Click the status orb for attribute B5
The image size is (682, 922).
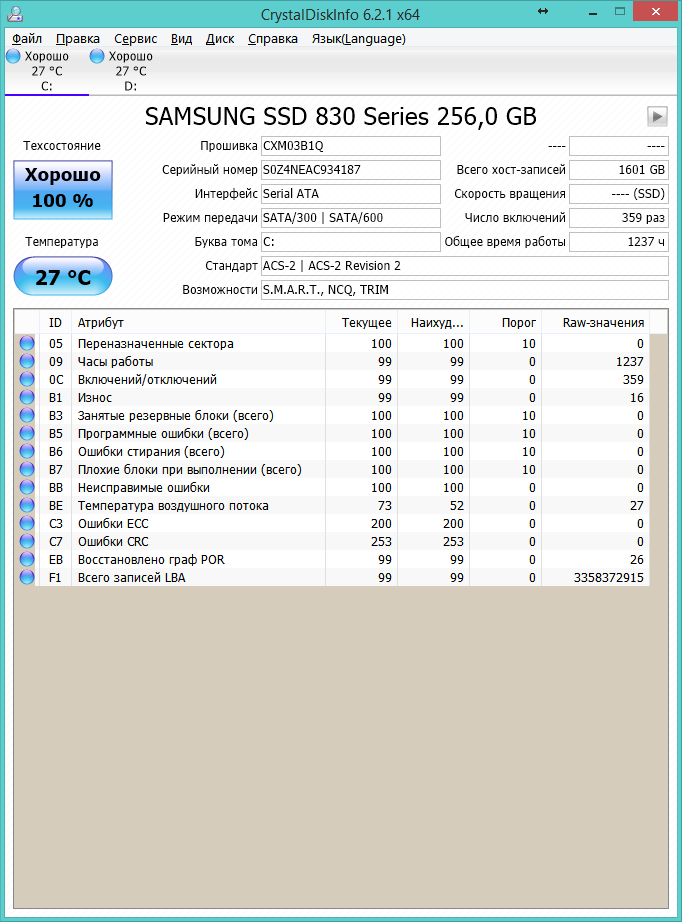coord(27,433)
